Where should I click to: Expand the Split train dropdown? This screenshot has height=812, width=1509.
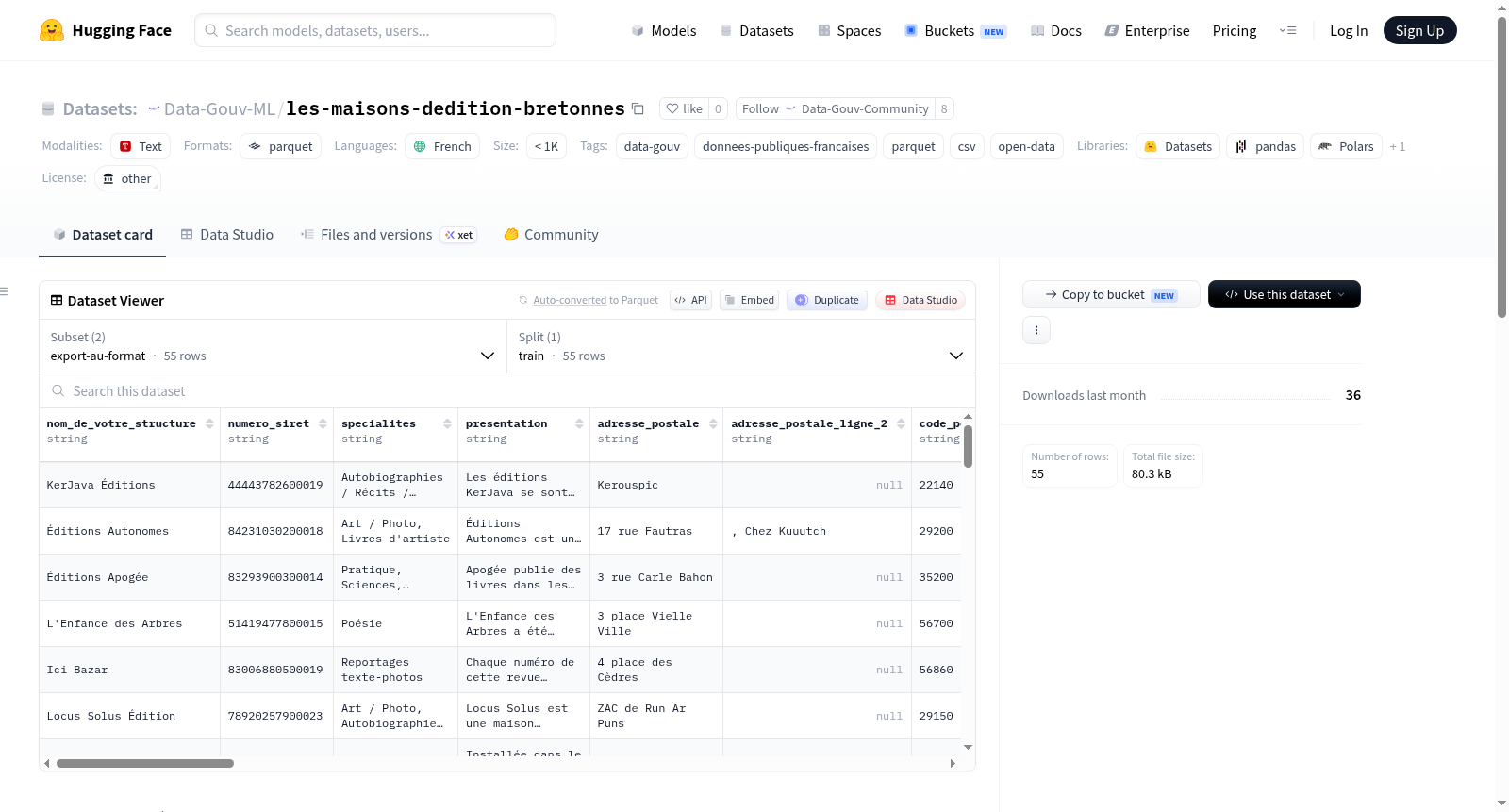[x=741, y=346]
